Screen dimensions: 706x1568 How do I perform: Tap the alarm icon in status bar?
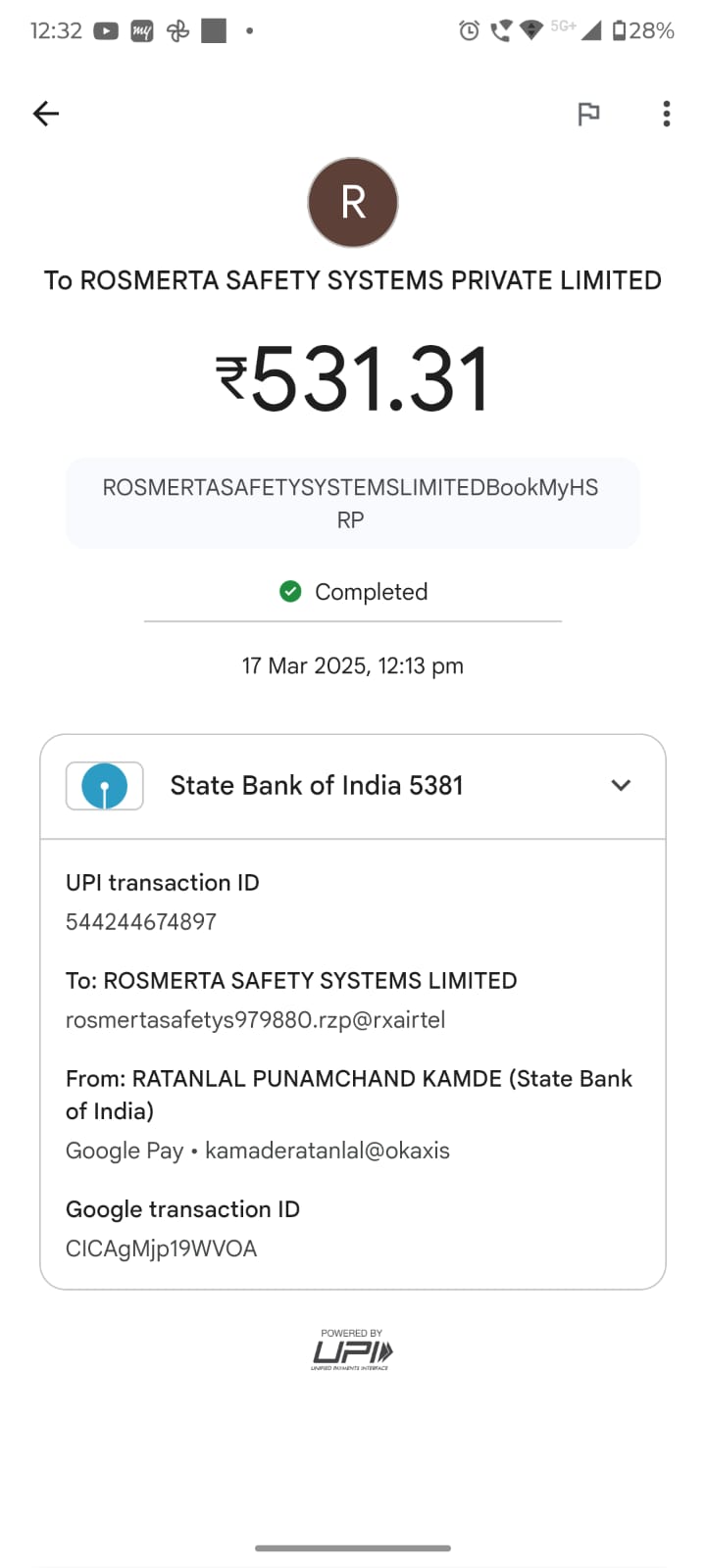coord(470,31)
